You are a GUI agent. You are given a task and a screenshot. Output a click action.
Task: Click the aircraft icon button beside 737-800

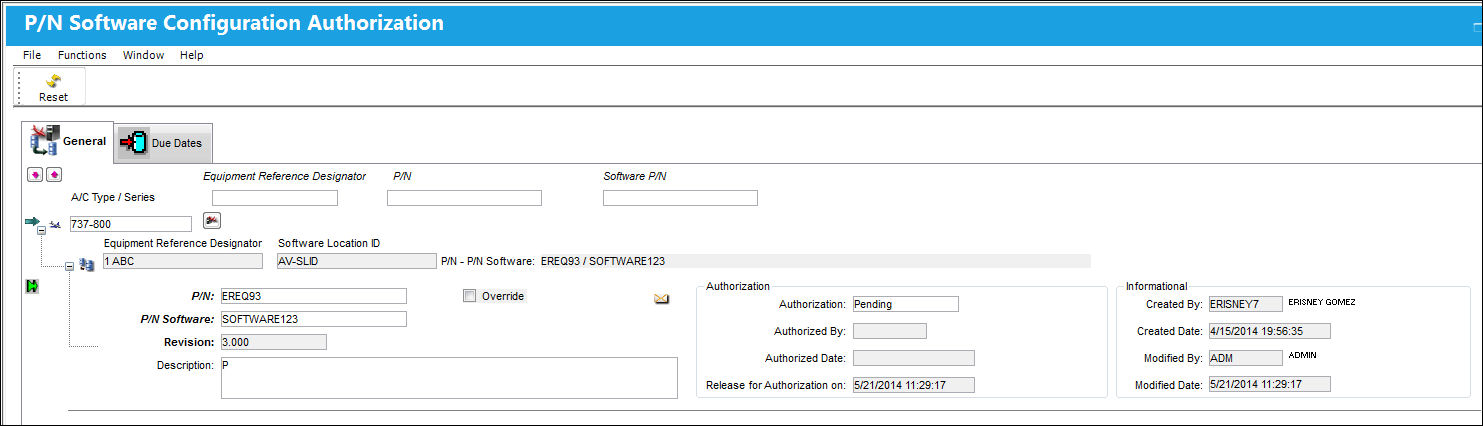tap(212, 220)
